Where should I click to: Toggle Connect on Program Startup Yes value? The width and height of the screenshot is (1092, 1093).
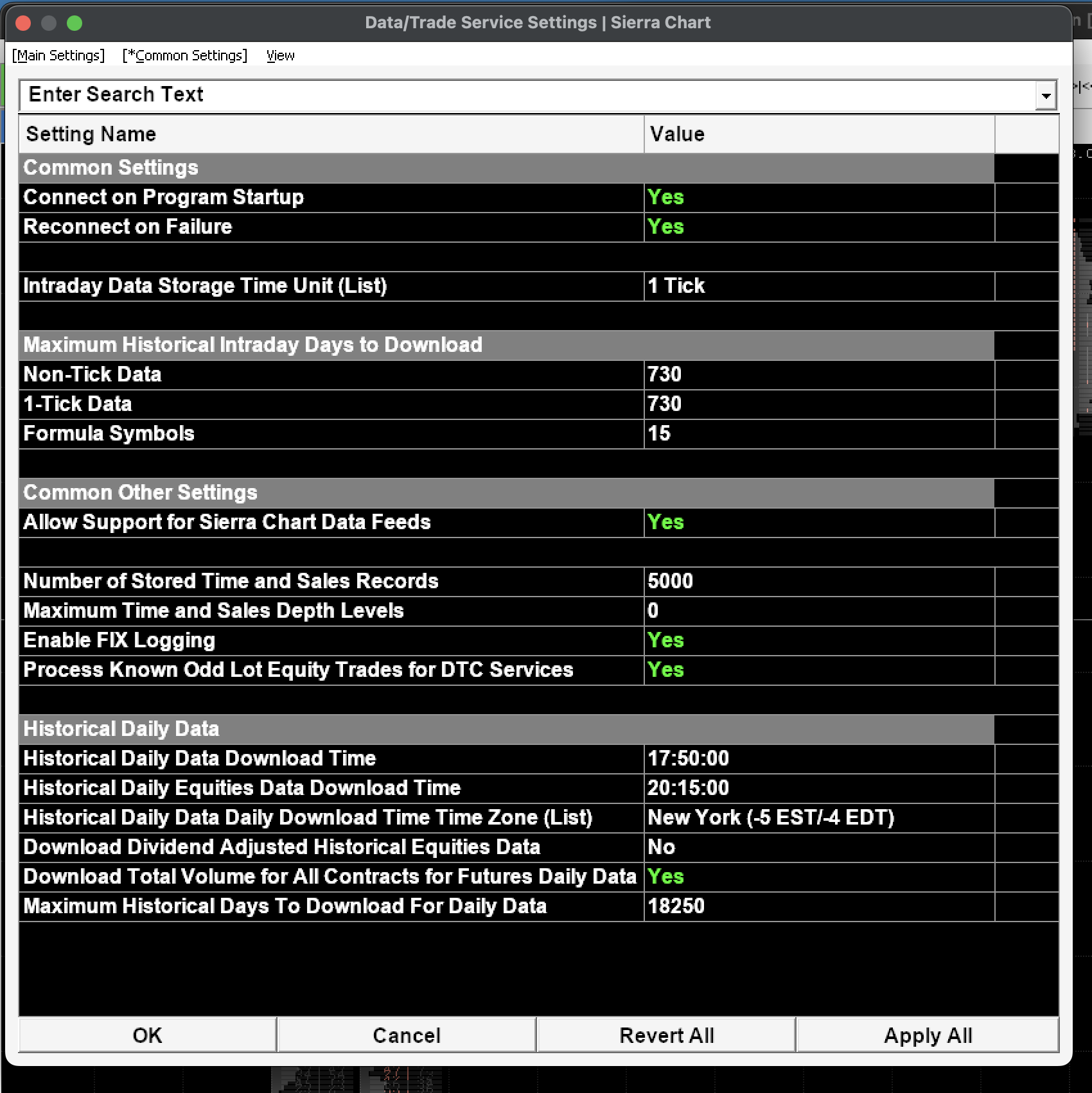click(x=819, y=198)
